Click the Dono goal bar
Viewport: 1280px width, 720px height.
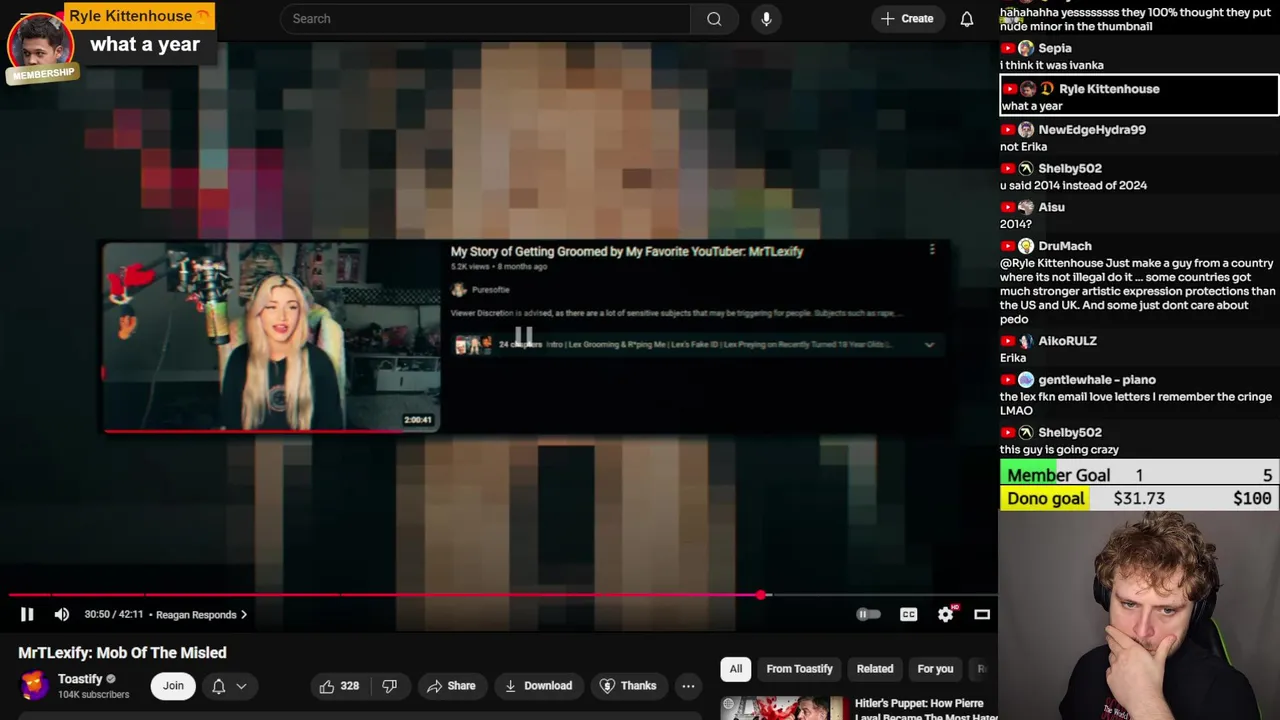1139,498
